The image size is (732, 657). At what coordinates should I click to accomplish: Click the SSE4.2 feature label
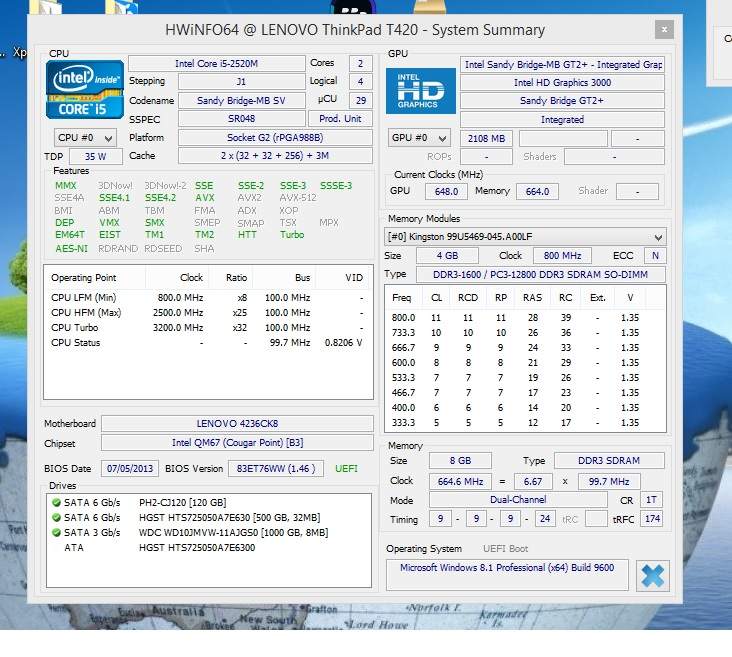160,198
